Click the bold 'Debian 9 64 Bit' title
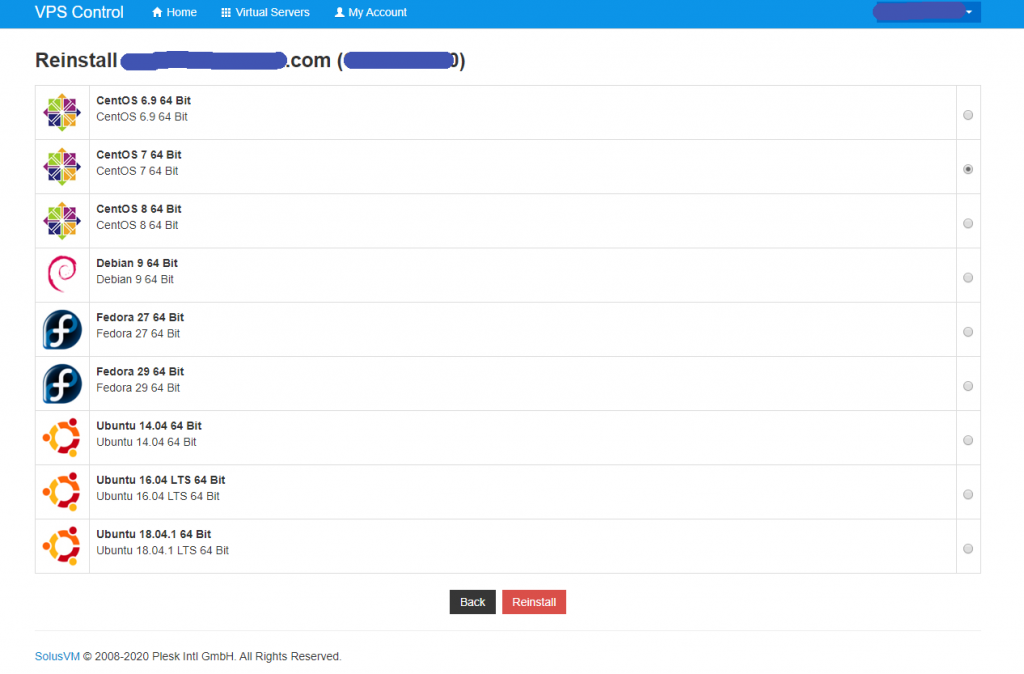Screen dimensions: 1024x674 tap(137, 263)
